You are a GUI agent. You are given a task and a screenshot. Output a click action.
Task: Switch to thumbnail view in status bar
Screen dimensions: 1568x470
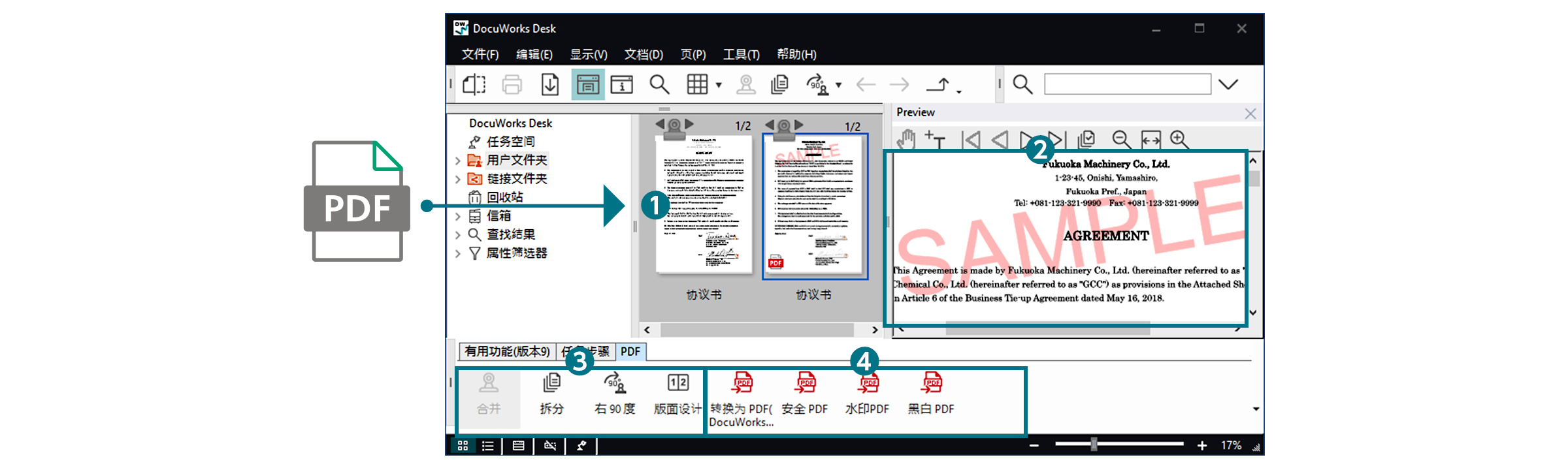pos(463,445)
